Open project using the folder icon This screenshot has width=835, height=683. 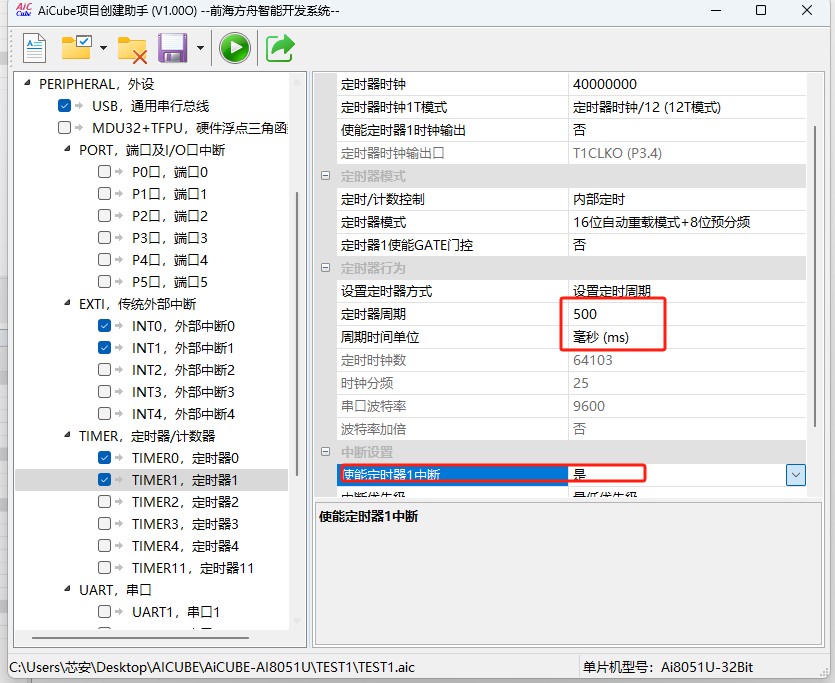click(76, 48)
